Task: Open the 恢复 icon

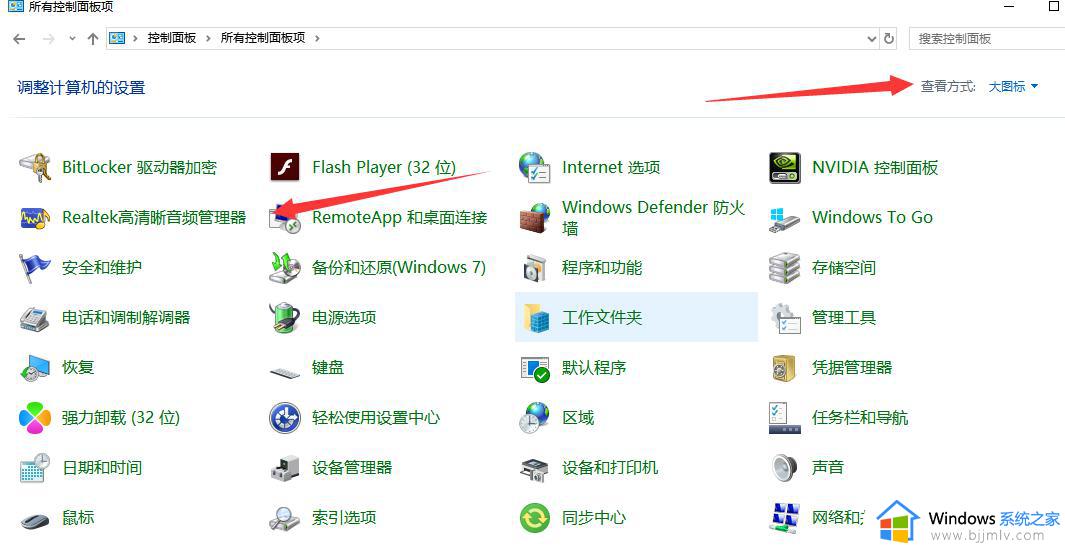Action: tap(34, 368)
